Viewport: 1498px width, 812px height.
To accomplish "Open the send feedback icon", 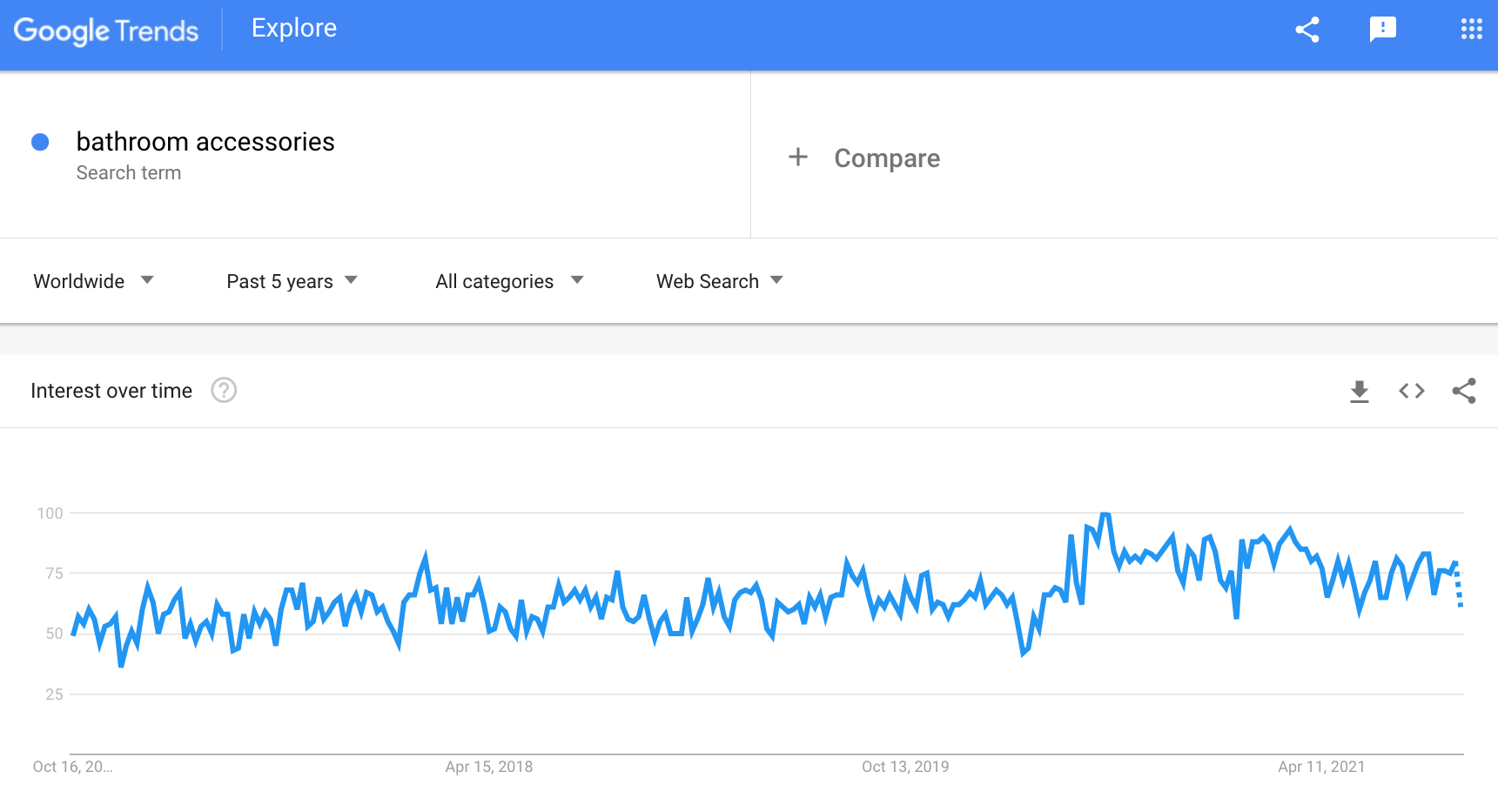I will (x=1382, y=30).
